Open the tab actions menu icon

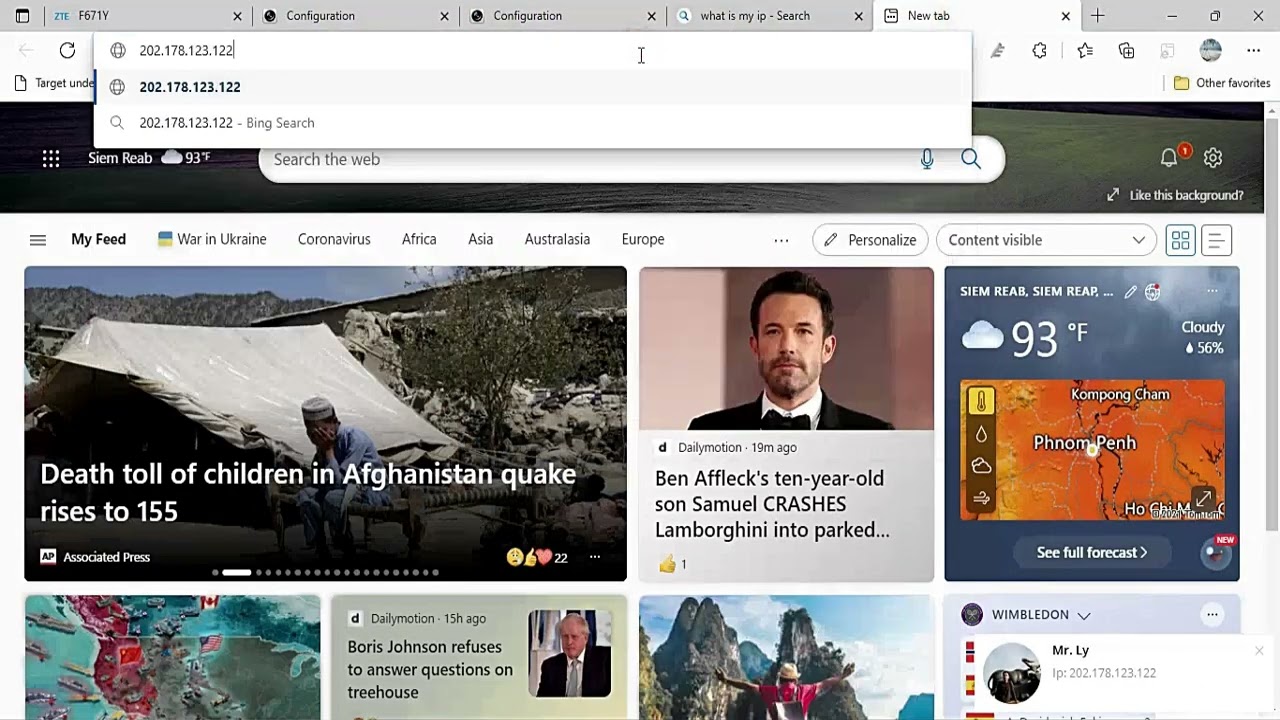[x=22, y=16]
